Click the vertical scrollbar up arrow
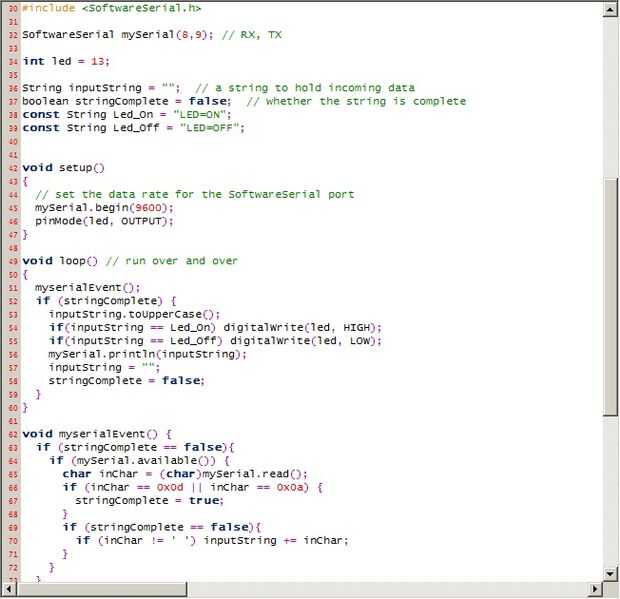This screenshot has height=599, width=620. [611, 10]
